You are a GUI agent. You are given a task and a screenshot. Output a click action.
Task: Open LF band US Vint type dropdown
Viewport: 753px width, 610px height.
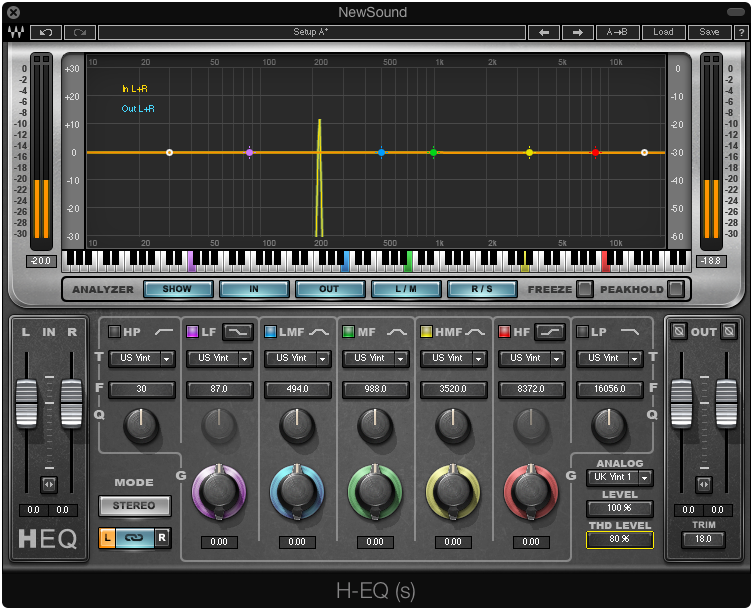[219, 358]
